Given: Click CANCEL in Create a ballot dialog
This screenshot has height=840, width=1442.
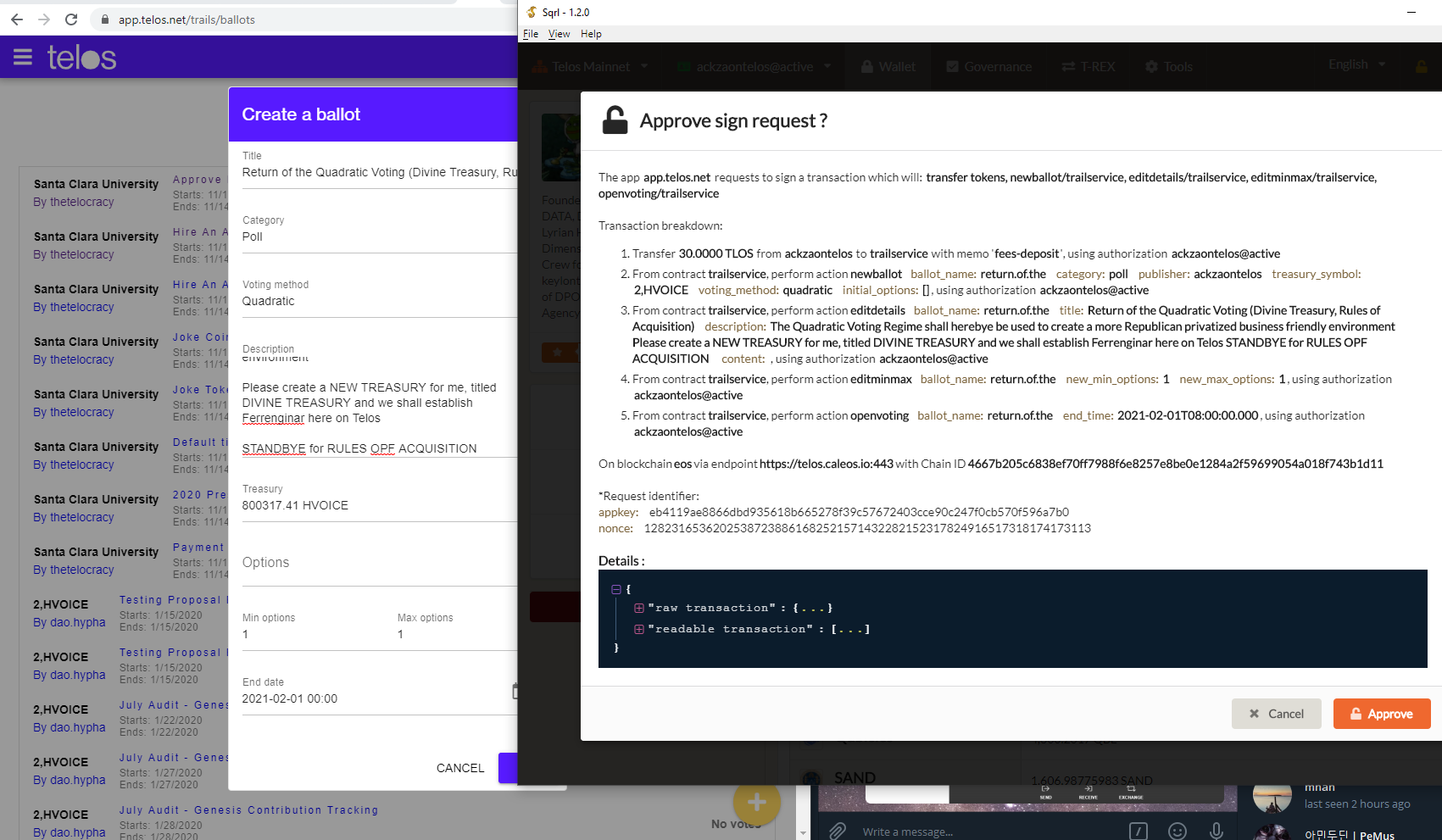Looking at the screenshot, I should point(460,768).
